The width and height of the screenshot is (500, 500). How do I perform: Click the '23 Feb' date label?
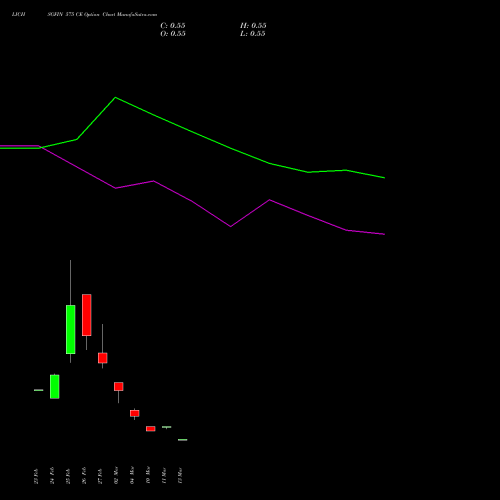pyautogui.click(x=36, y=476)
